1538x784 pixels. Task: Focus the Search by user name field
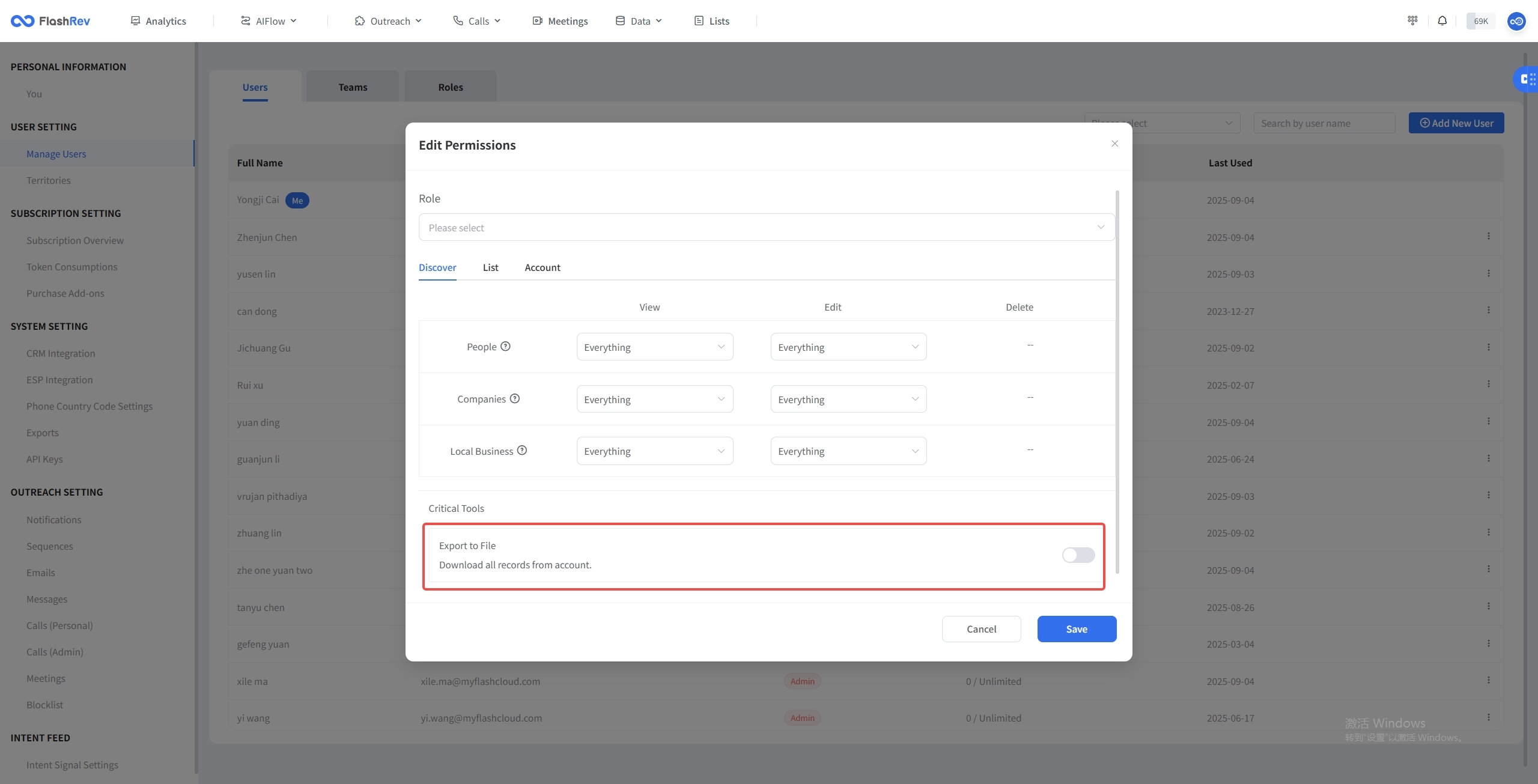(x=1324, y=123)
